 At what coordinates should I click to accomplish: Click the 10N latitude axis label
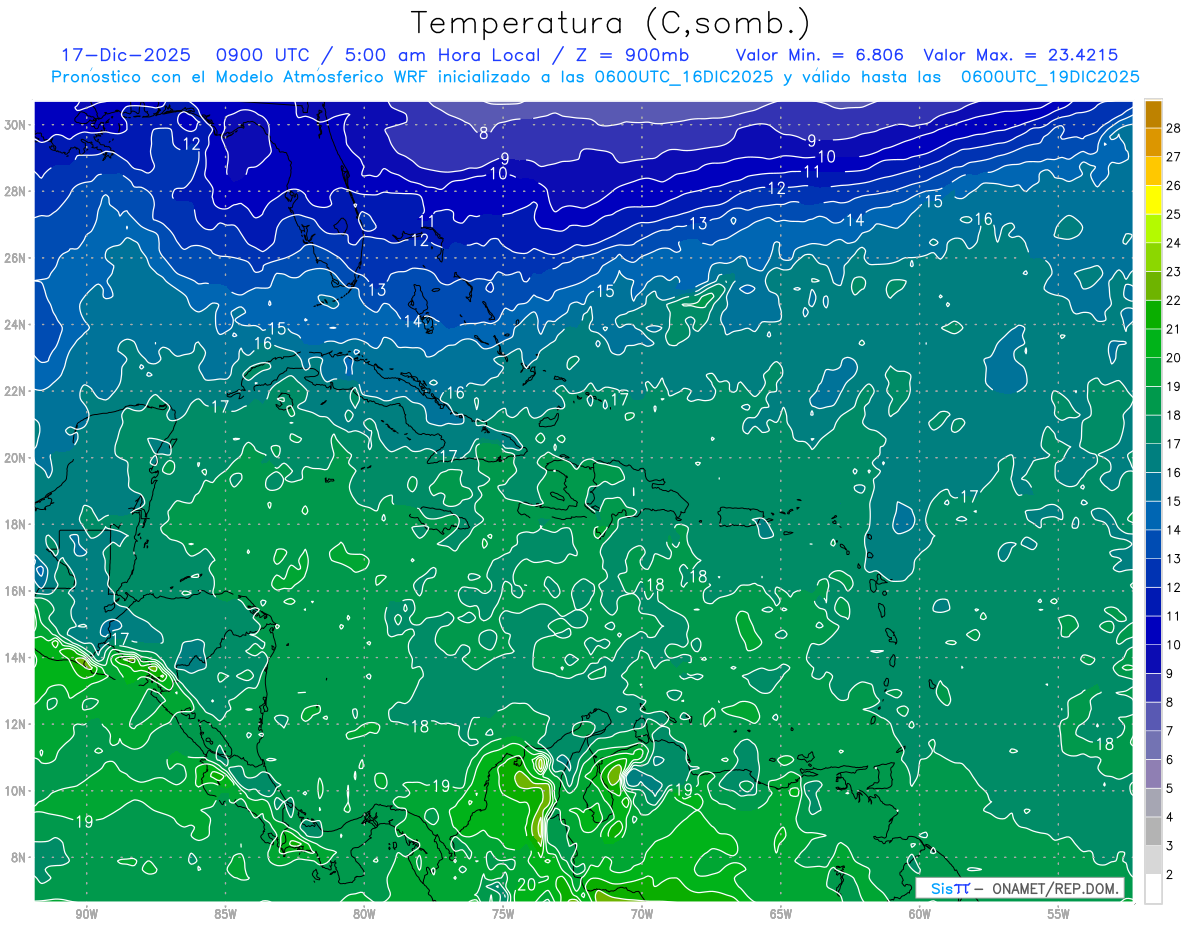tap(16, 791)
